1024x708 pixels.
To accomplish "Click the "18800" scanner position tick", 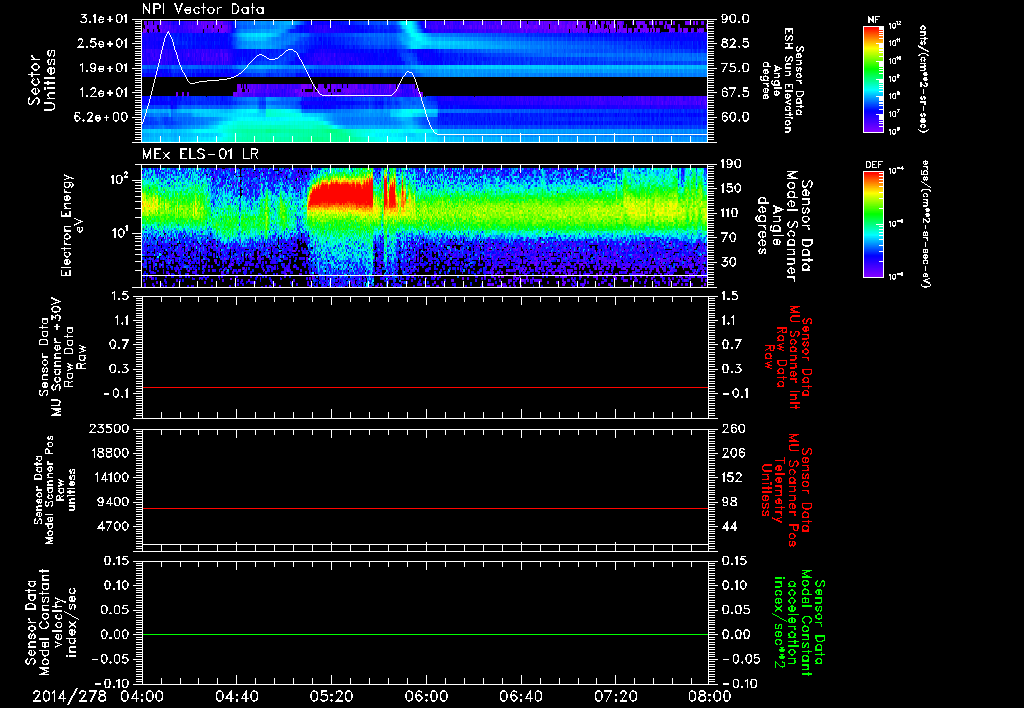I will click(110, 453).
